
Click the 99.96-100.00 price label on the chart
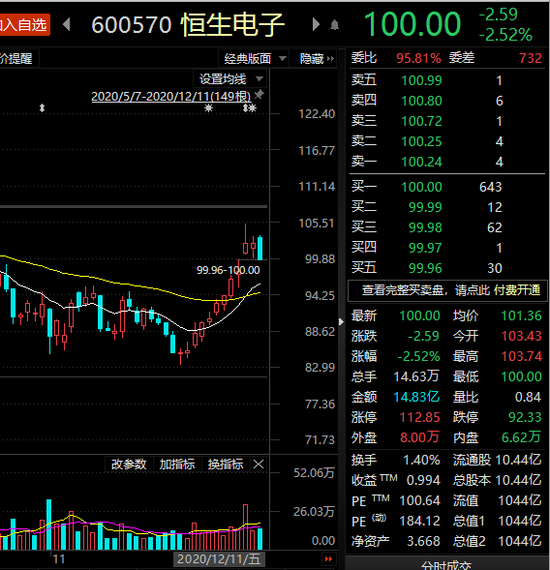click(x=228, y=270)
